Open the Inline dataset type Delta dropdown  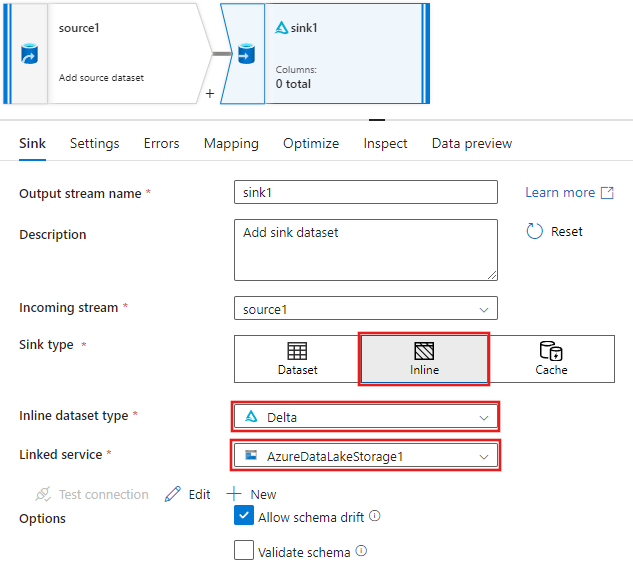click(366, 417)
